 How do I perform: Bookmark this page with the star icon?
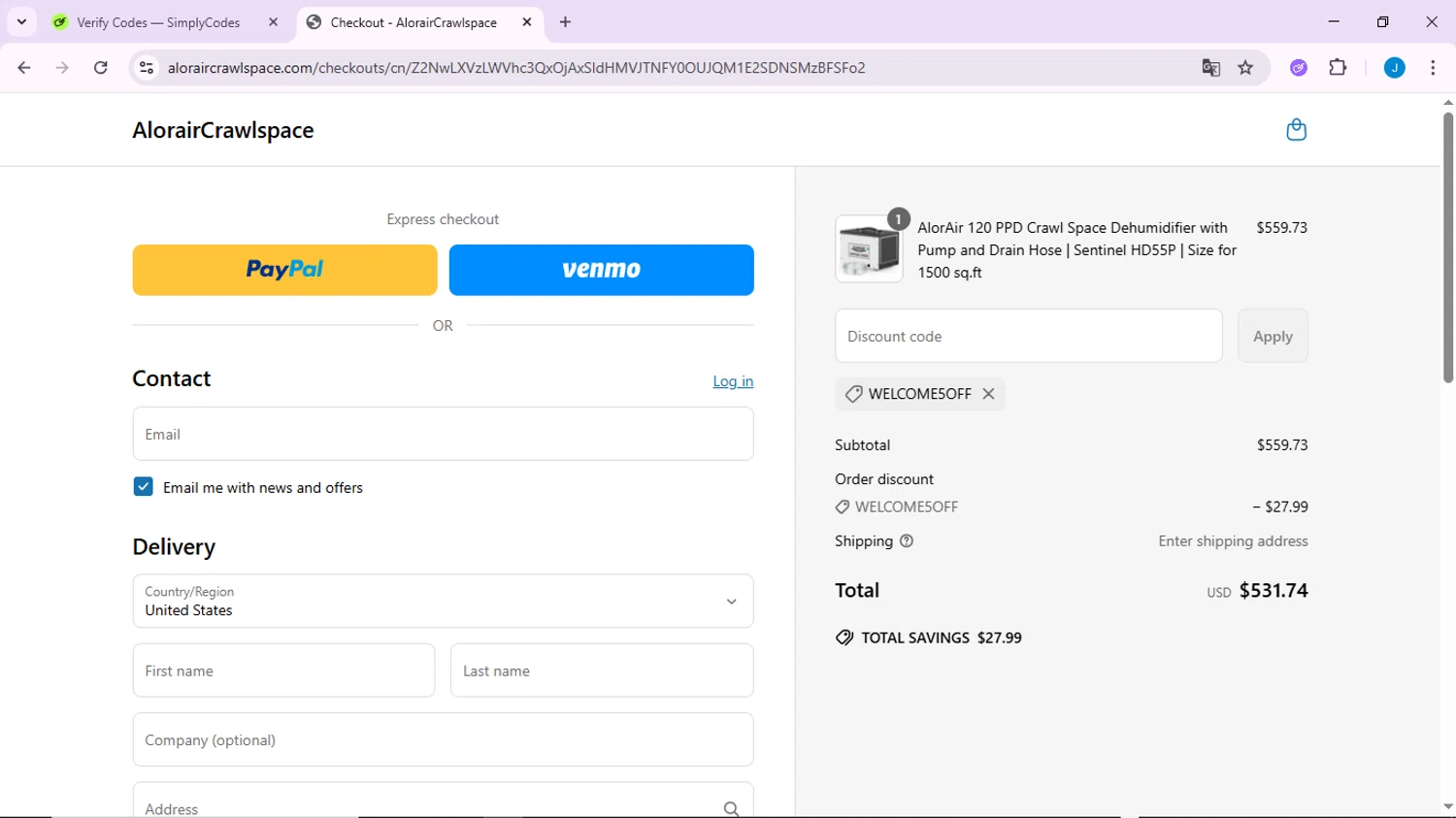1245,68
